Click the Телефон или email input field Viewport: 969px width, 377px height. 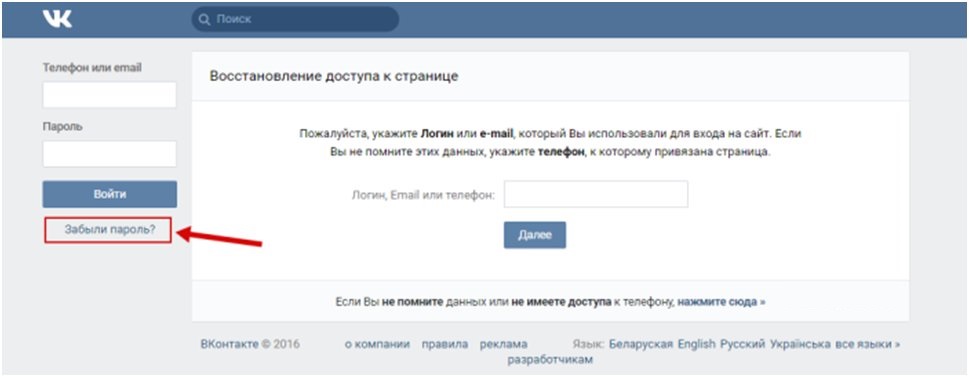click(109, 95)
